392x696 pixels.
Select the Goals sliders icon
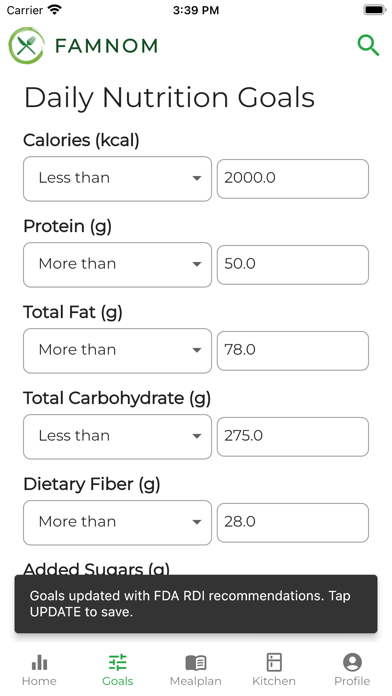[x=118, y=662]
